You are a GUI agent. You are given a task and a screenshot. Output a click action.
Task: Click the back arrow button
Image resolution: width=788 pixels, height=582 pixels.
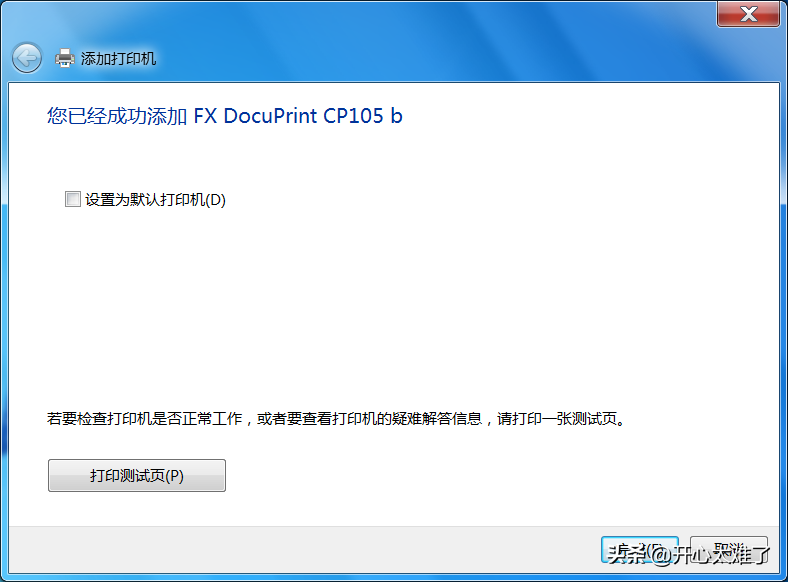(x=27, y=58)
